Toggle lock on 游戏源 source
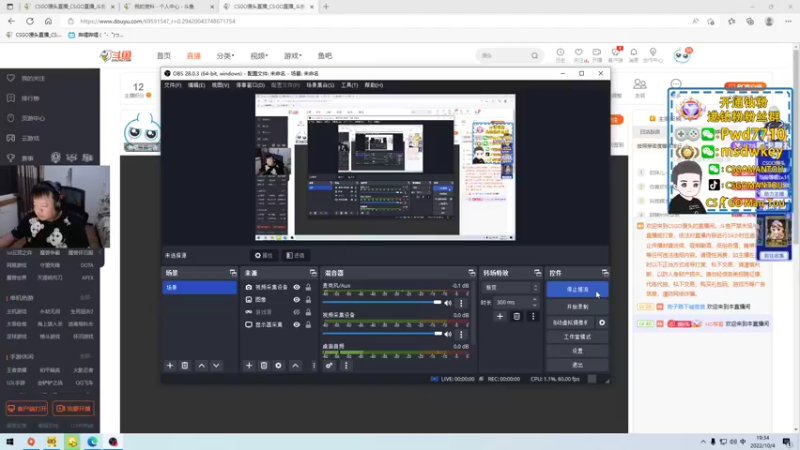Screen dimensions: 800x450 308,312
